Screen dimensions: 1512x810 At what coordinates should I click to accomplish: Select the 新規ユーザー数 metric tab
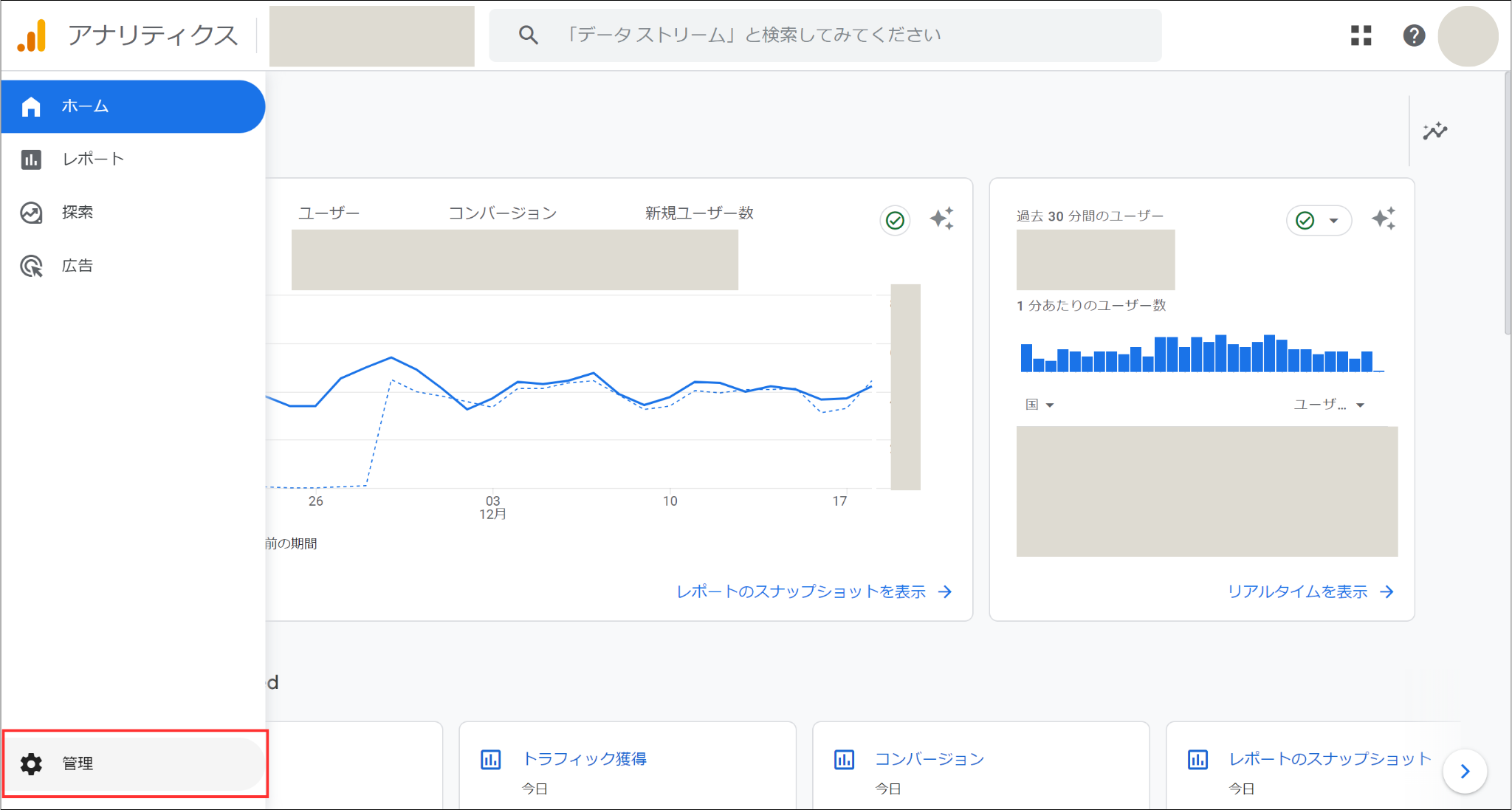pos(699,213)
